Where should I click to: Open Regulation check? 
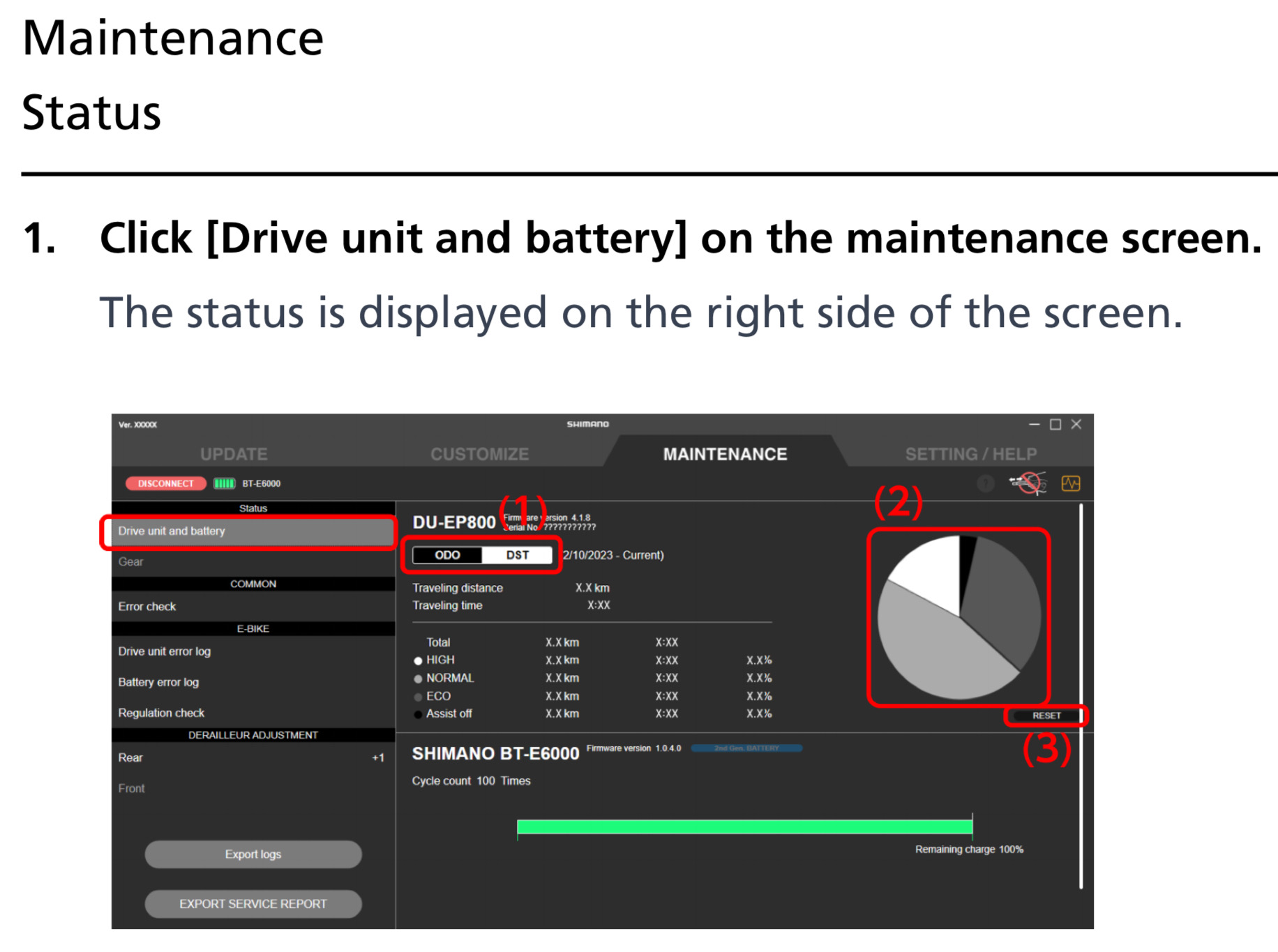[x=253, y=713]
